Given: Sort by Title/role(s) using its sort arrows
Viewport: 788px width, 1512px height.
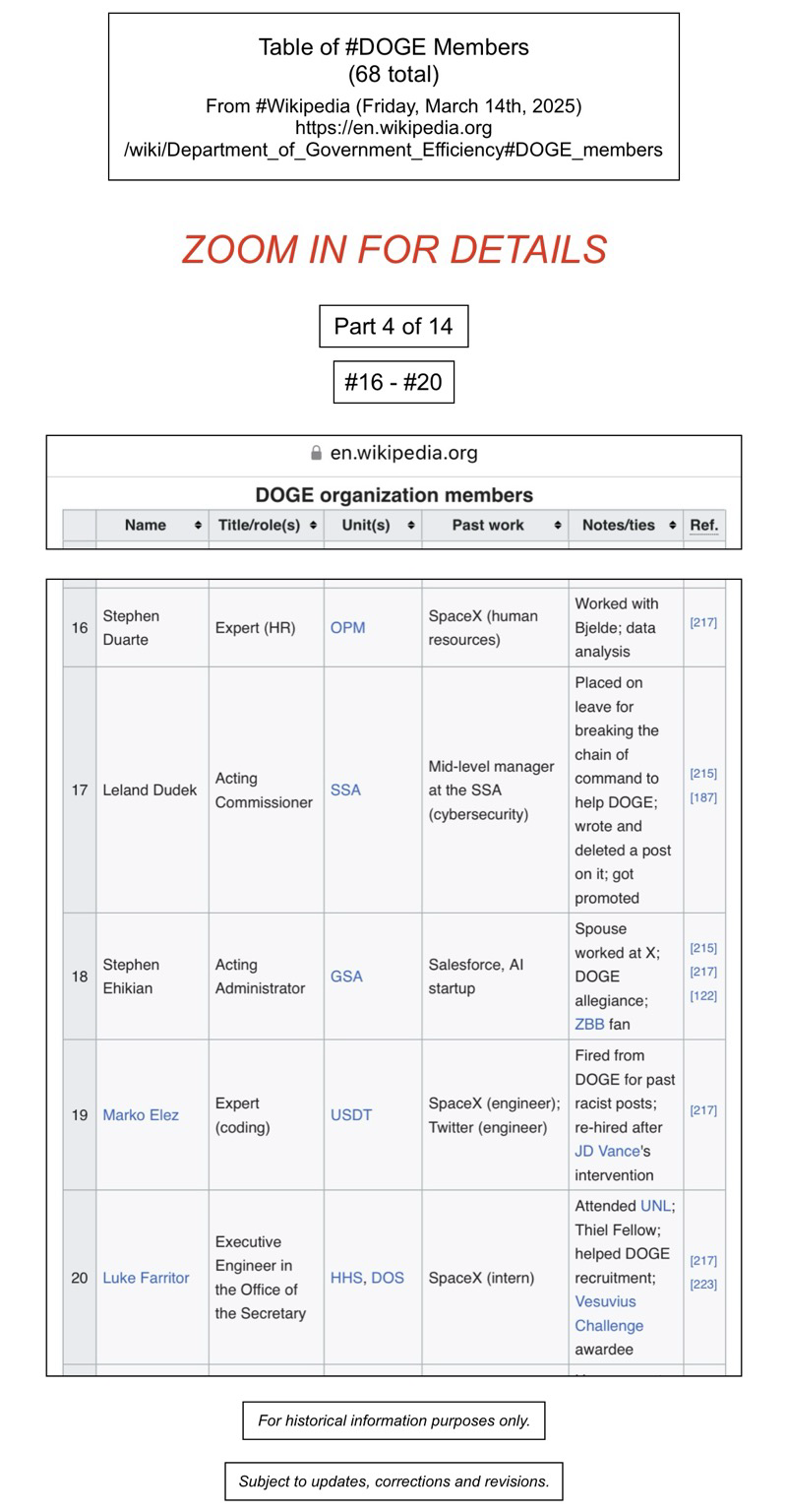Looking at the screenshot, I should click(313, 526).
